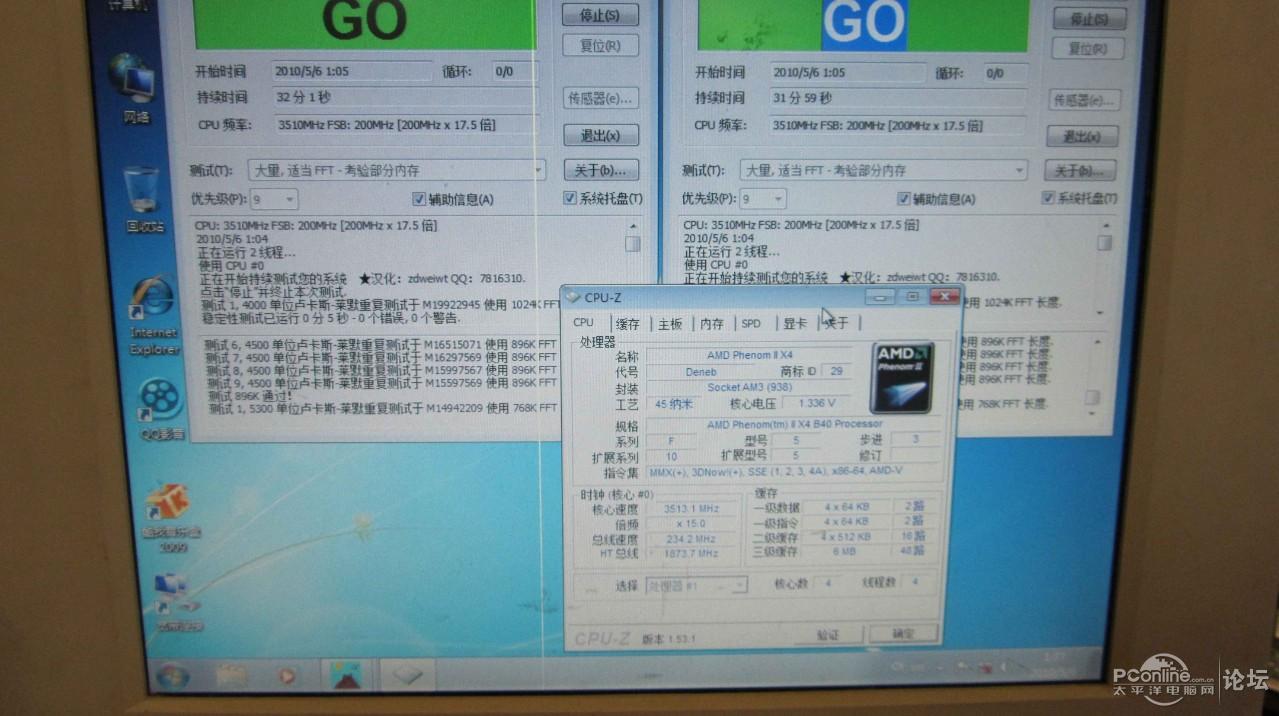This screenshot has width=1279, height=716.
Task: Click 停止(S) button in right window
Action: [1088, 18]
